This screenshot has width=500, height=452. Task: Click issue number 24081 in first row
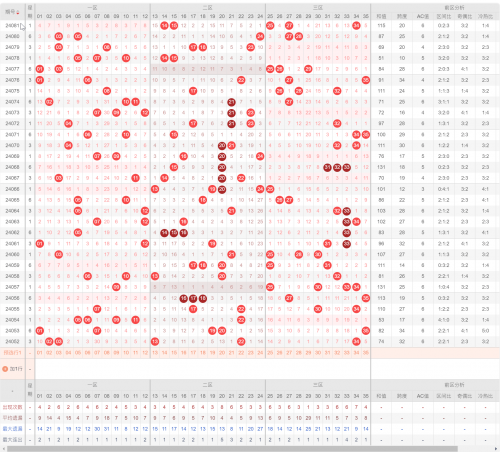point(12,25)
